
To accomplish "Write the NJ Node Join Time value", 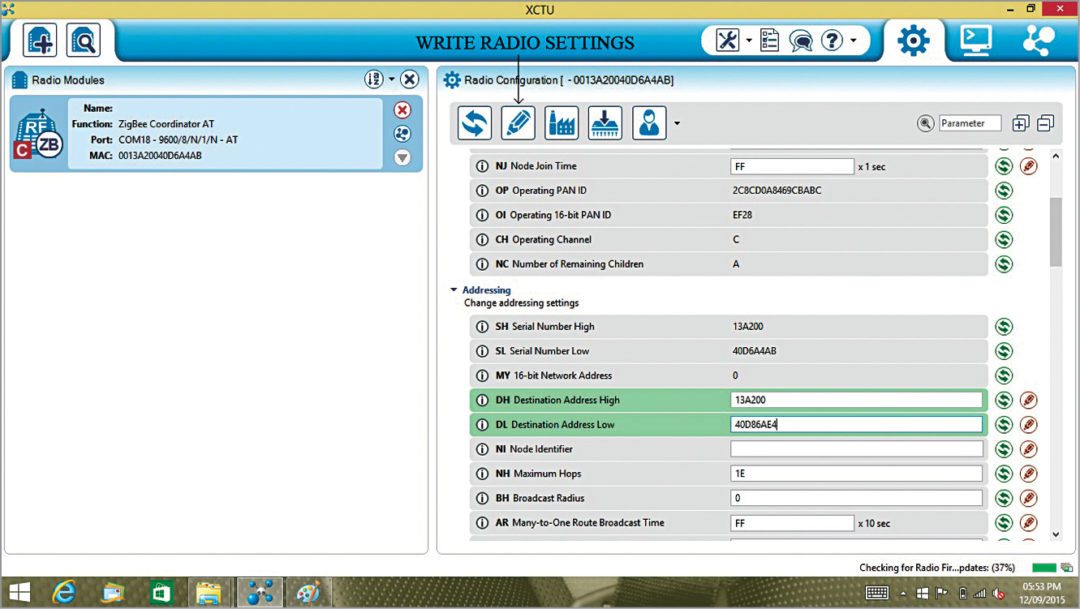I will point(1028,166).
